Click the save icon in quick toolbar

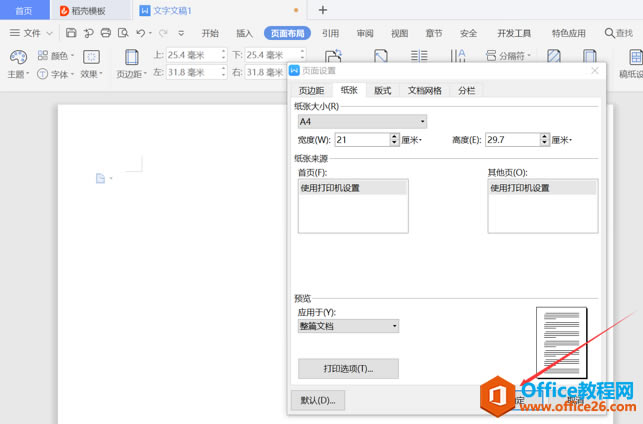(x=71, y=33)
